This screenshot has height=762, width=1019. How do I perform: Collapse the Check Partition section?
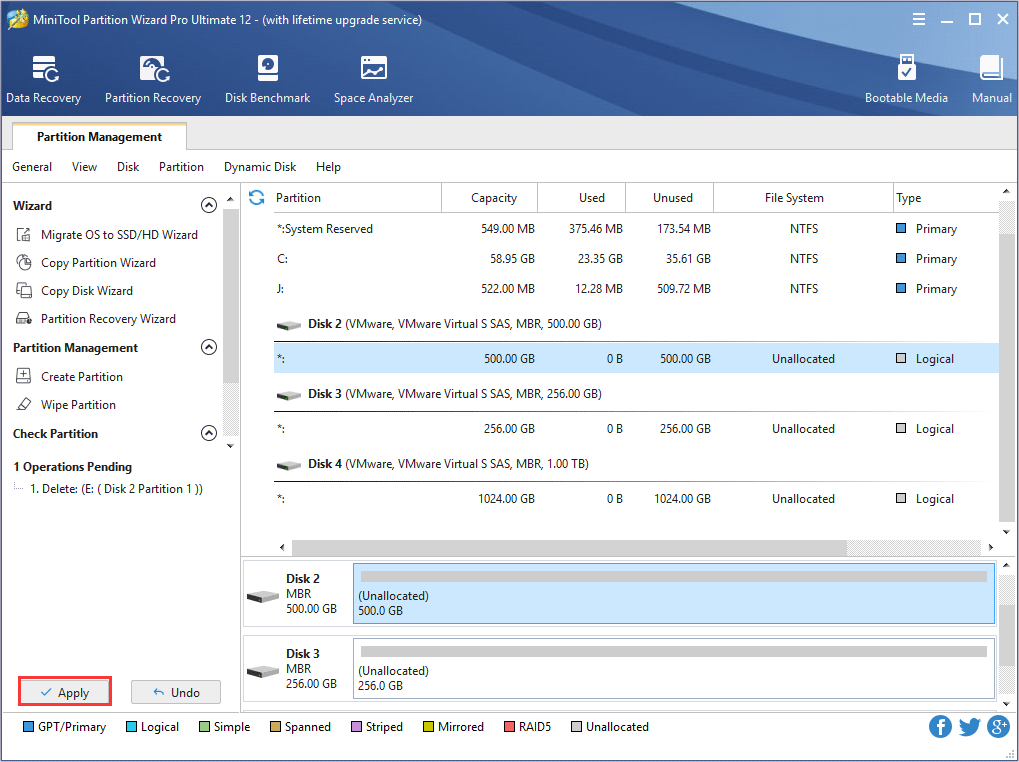coord(209,433)
